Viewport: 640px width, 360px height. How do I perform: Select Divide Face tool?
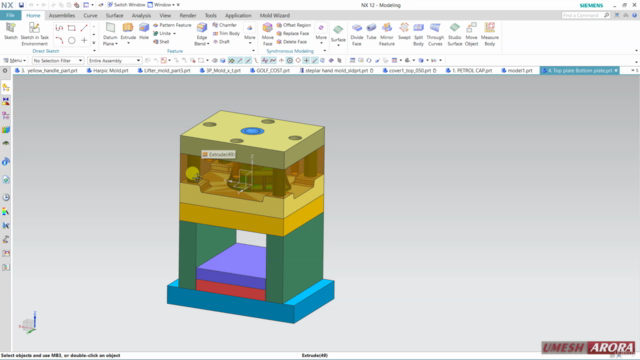(x=357, y=34)
